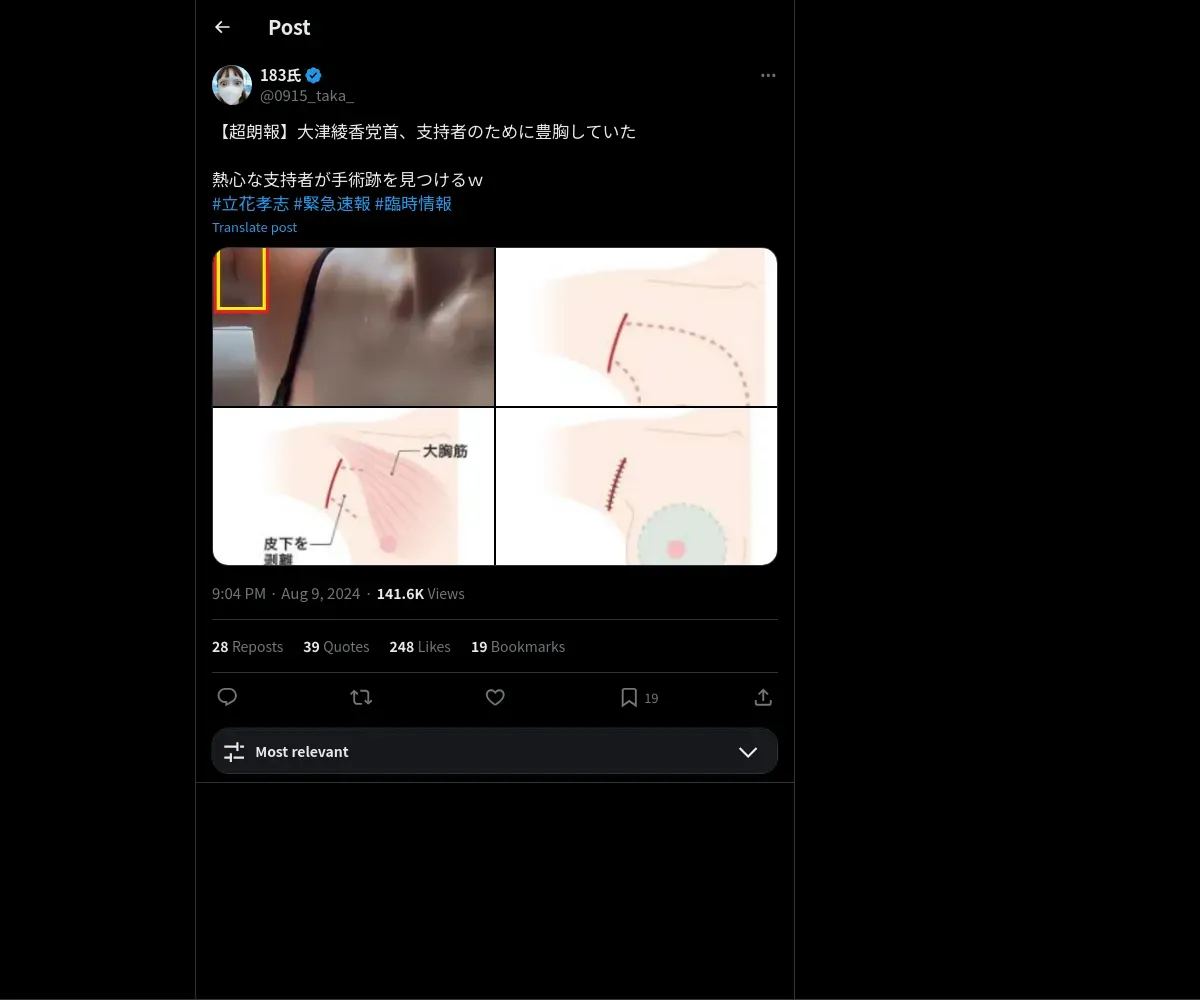This screenshot has height=1000, width=1200.
Task: Bookmark the post with bookmark icon
Action: point(629,697)
